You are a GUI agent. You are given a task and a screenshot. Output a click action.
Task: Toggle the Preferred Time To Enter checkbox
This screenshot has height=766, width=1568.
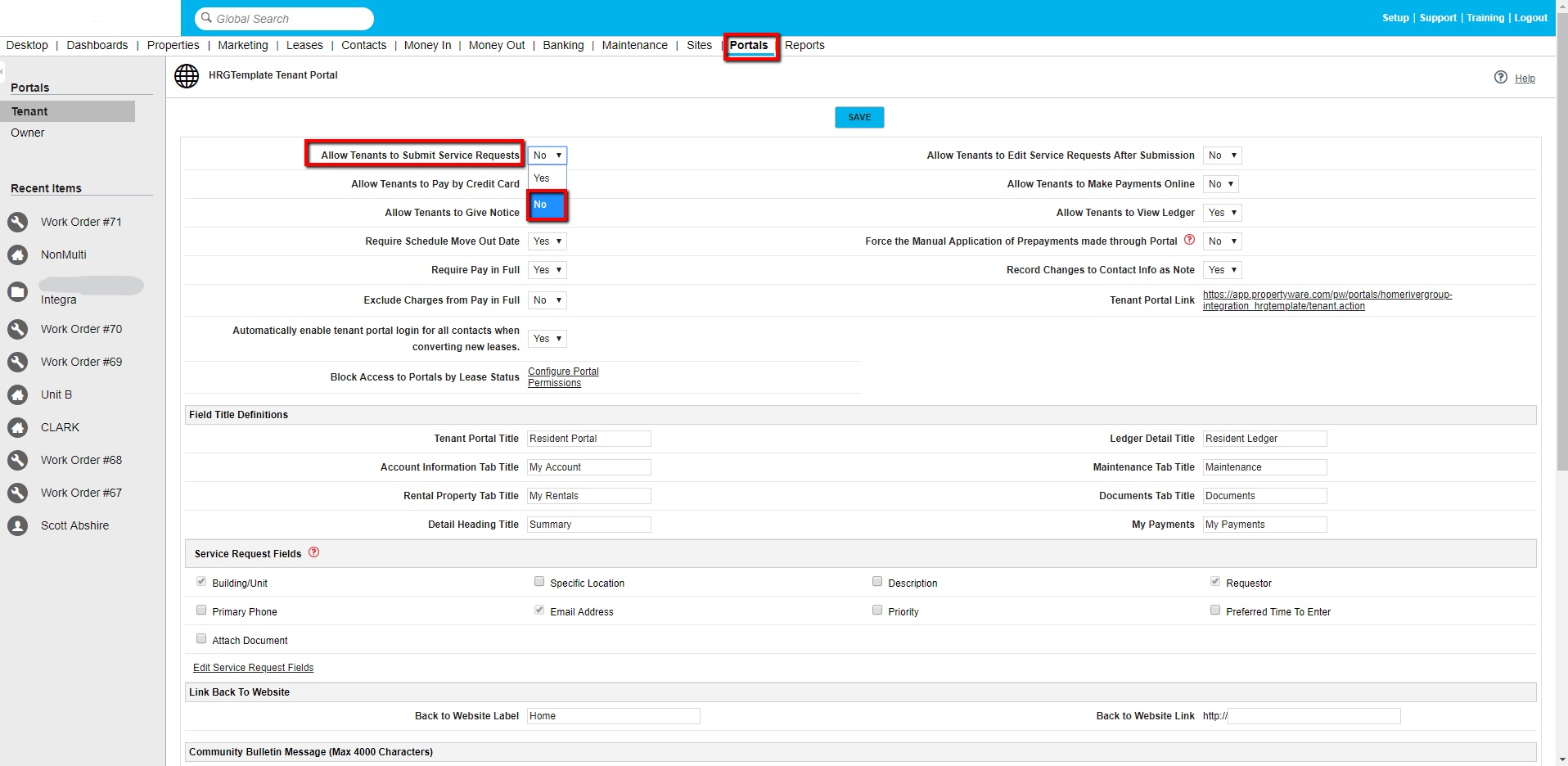tap(1215, 611)
